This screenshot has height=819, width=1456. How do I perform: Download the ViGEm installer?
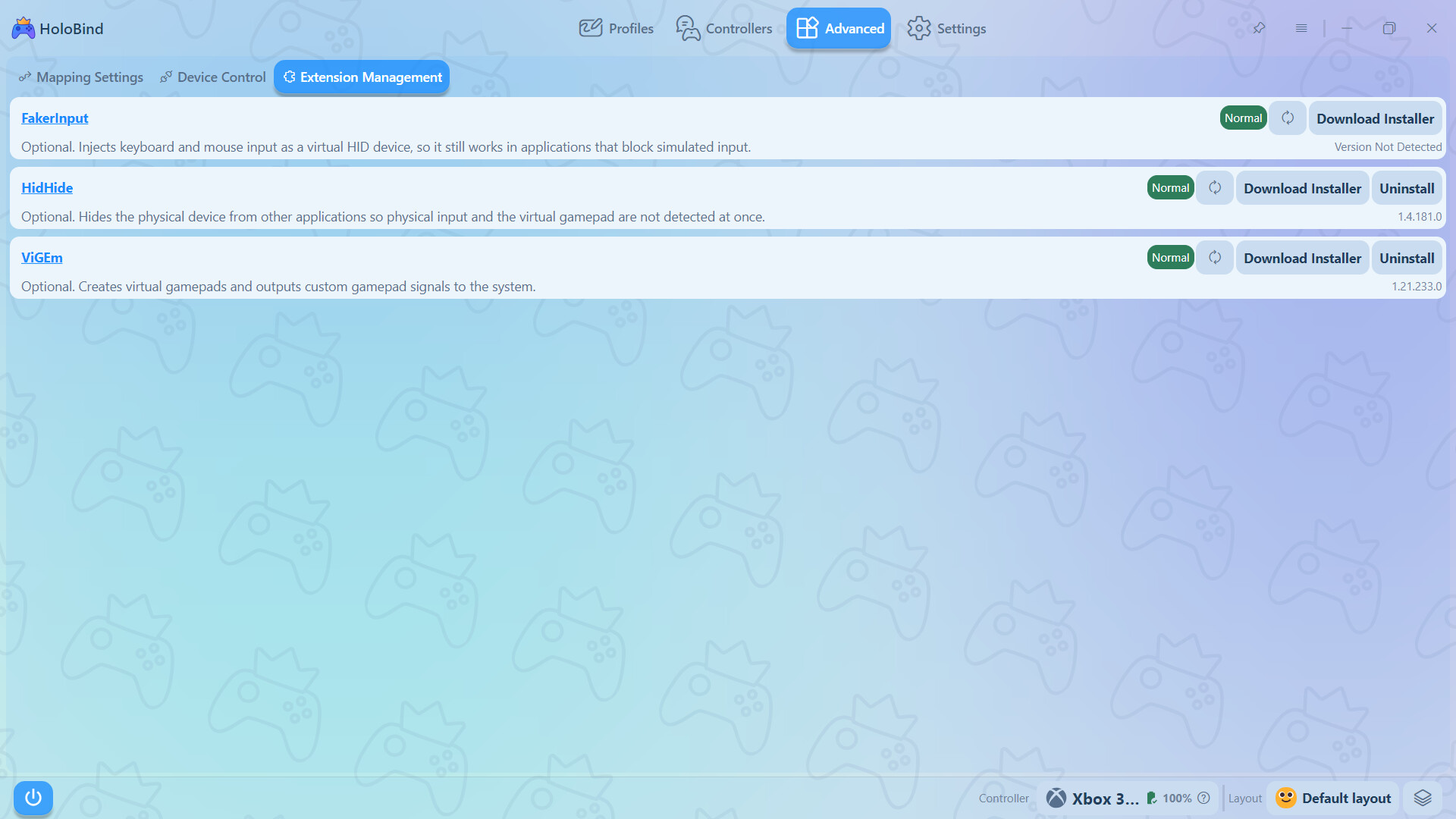click(x=1302, y=258)
